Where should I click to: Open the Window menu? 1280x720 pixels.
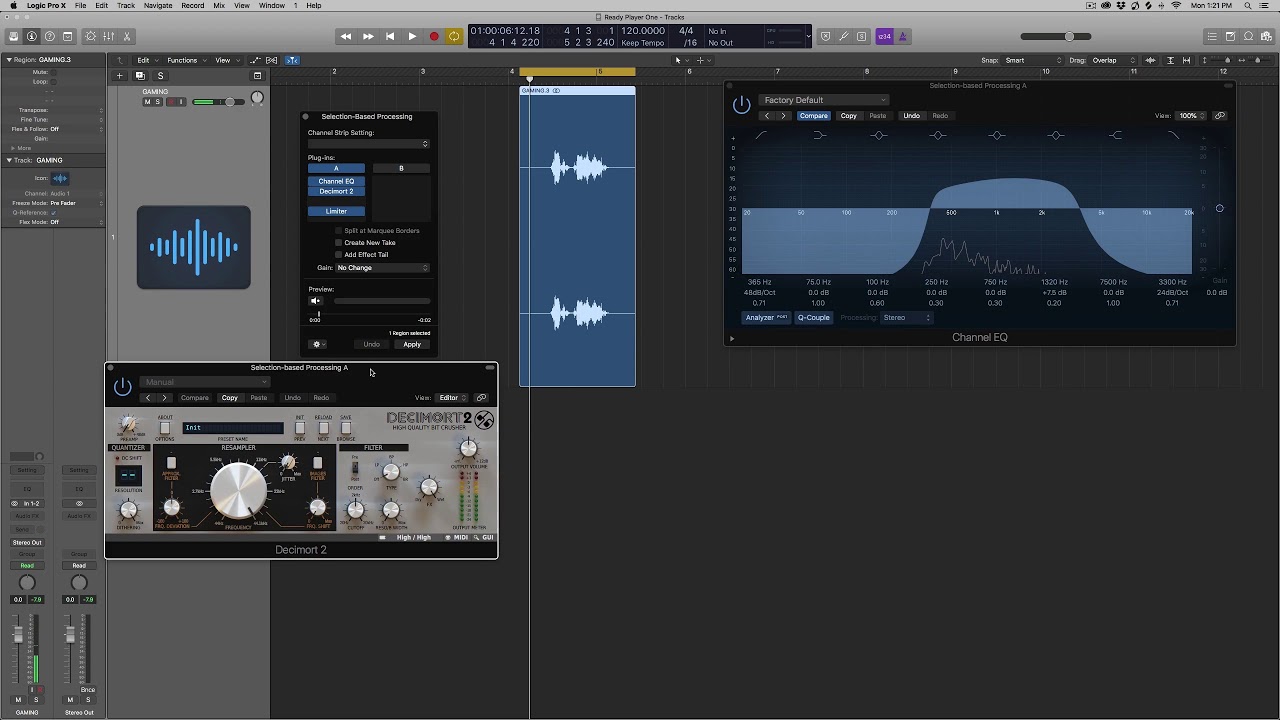pos(272,6)
